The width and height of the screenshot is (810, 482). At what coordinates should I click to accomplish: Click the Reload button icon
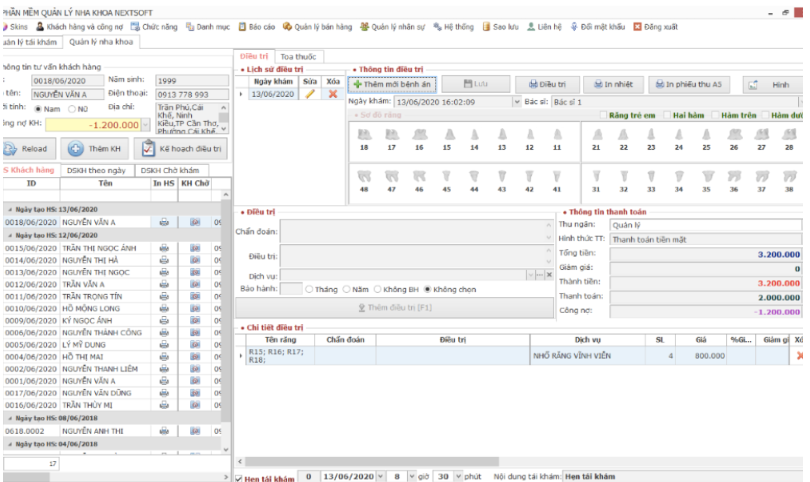coord(8,149)
